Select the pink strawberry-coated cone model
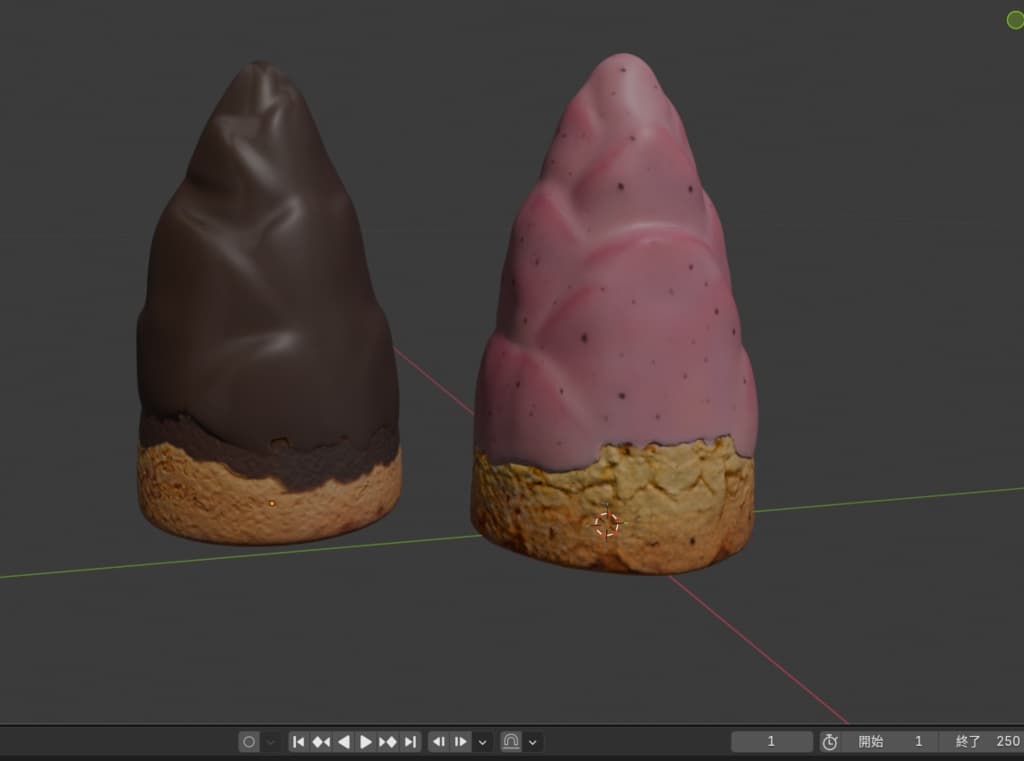The height and width of the screenshot is (761, 1024). (614, 314)
